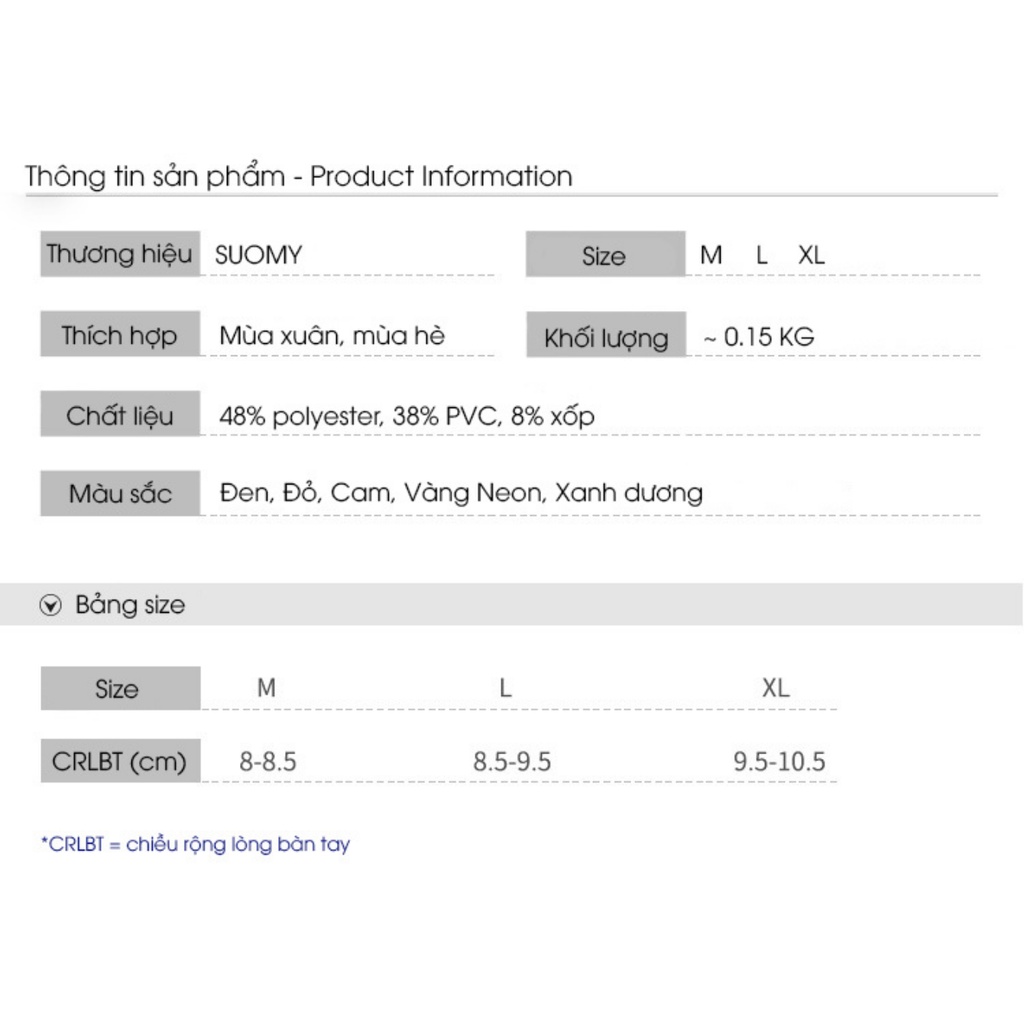Click the 9.5-10.5 measurement value
1024x1024 pixels.
coord(779,762)
